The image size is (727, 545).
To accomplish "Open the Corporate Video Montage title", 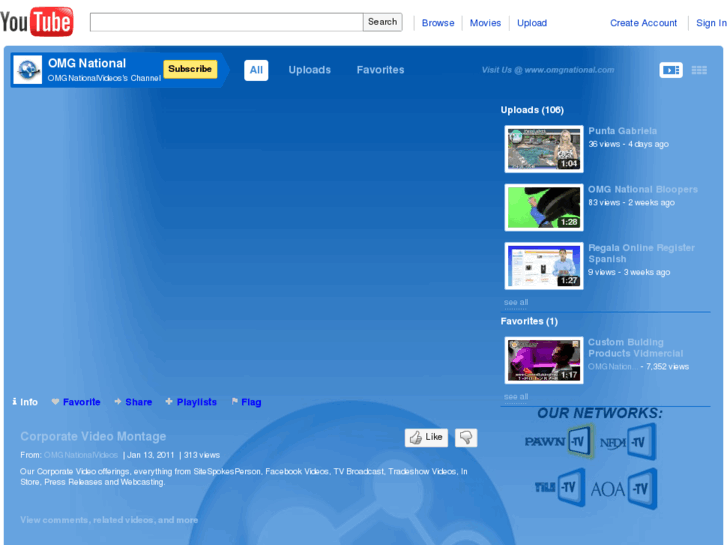I will coord(93,436).
